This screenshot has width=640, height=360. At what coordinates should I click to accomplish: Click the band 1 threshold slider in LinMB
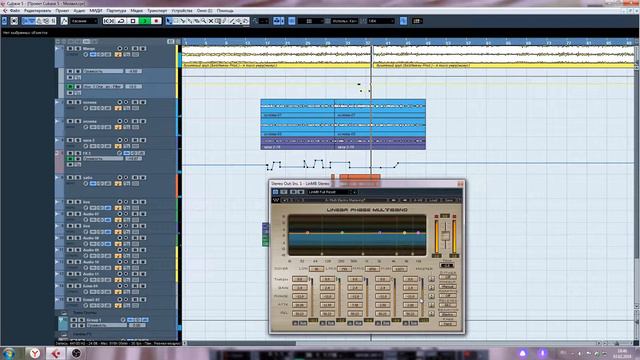(x=312, y=297)
